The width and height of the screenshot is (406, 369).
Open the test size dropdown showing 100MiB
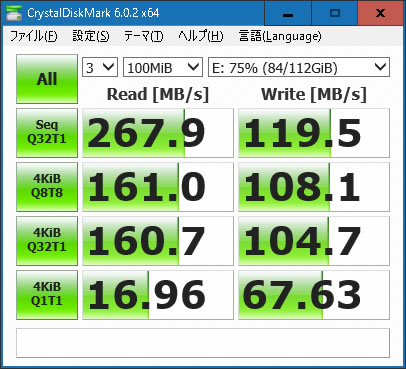(x=163, y=67)
